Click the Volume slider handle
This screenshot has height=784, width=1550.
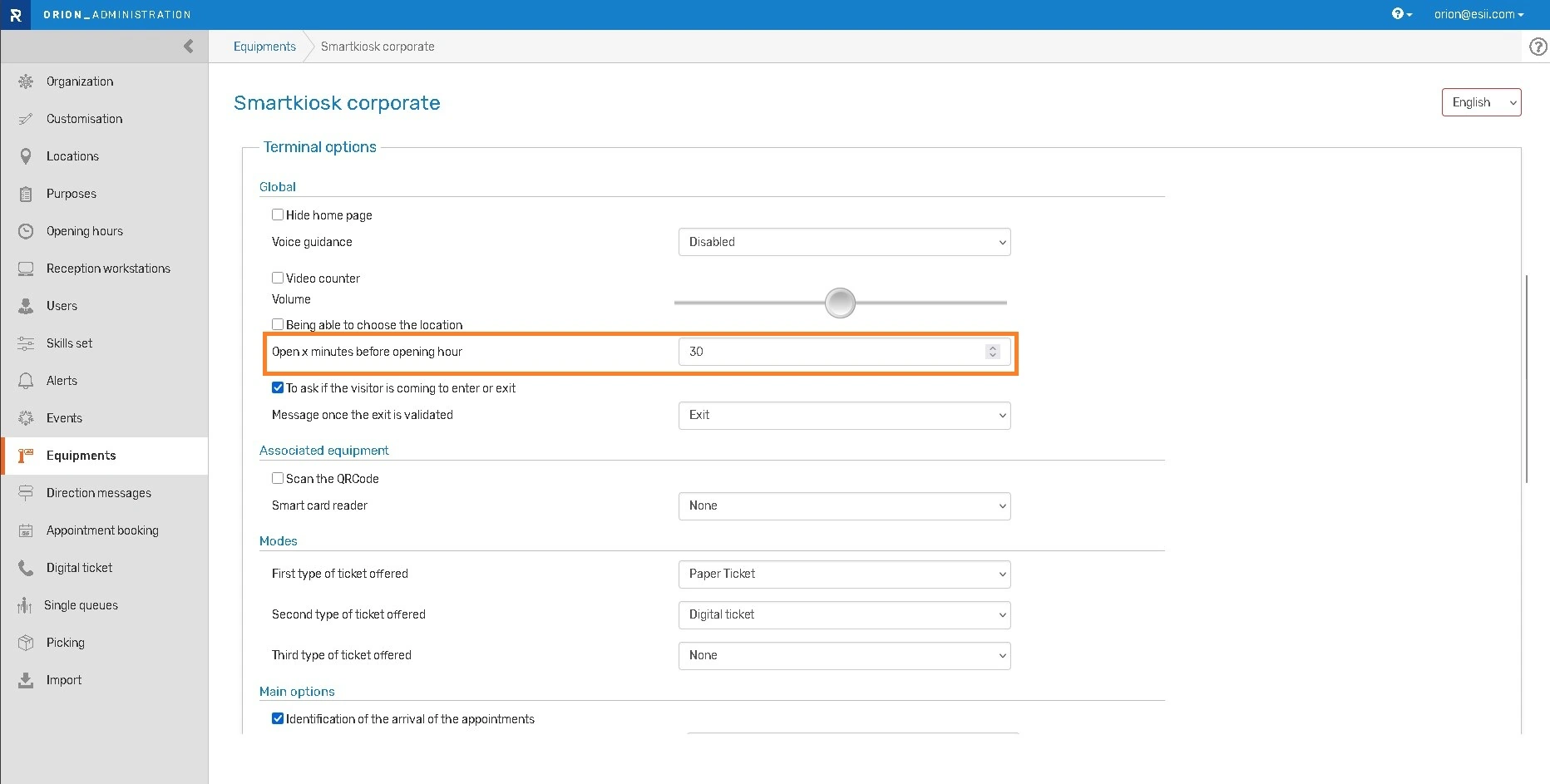[x=840, y=303]
